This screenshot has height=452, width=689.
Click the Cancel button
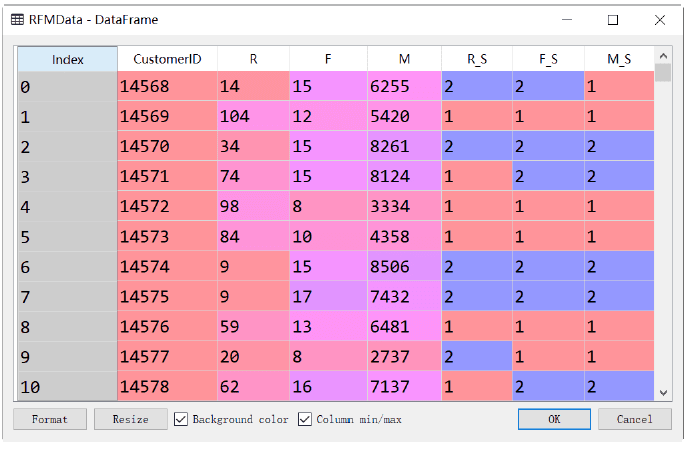point(634,419)
